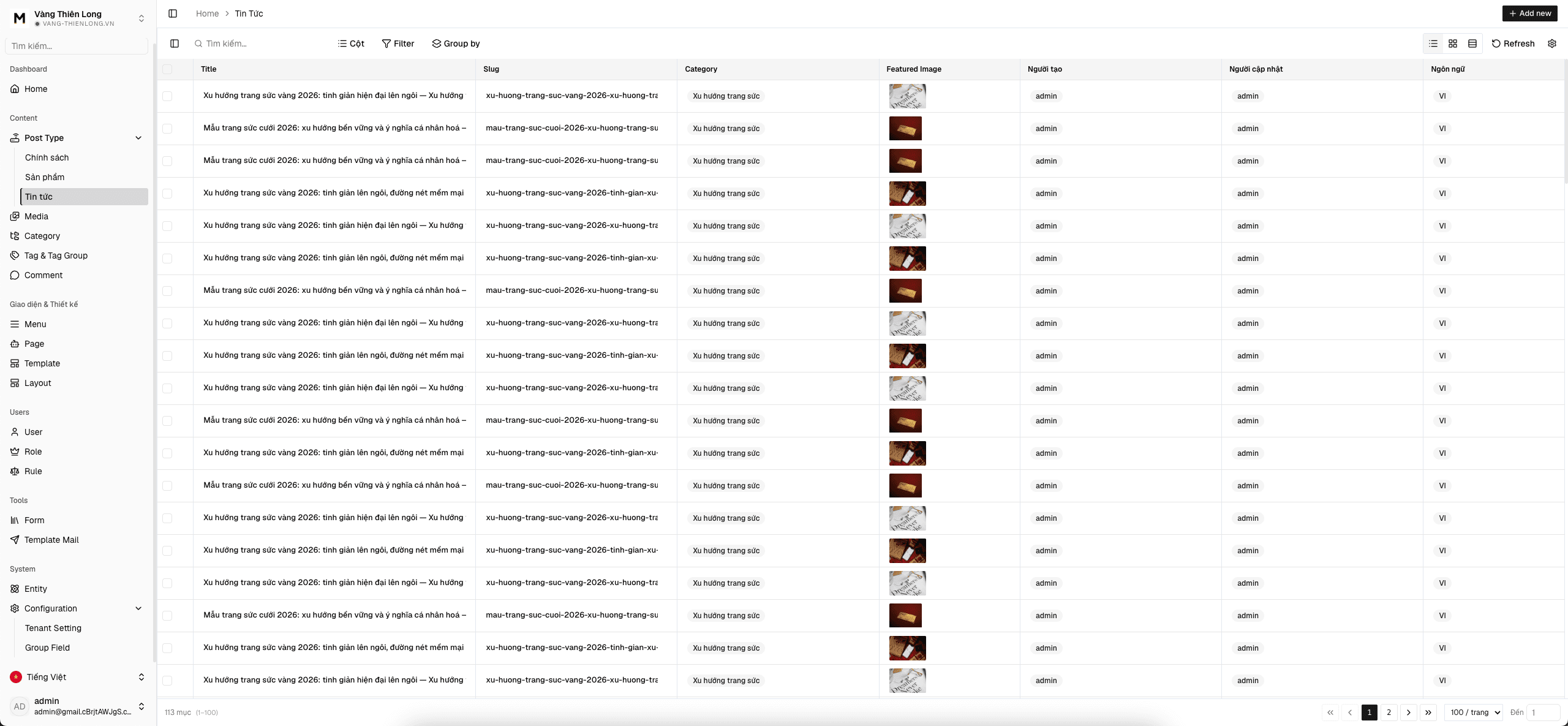Toggle the table side panel icon beside search
The image size is (1568, 726).
(x=175, y=43)
